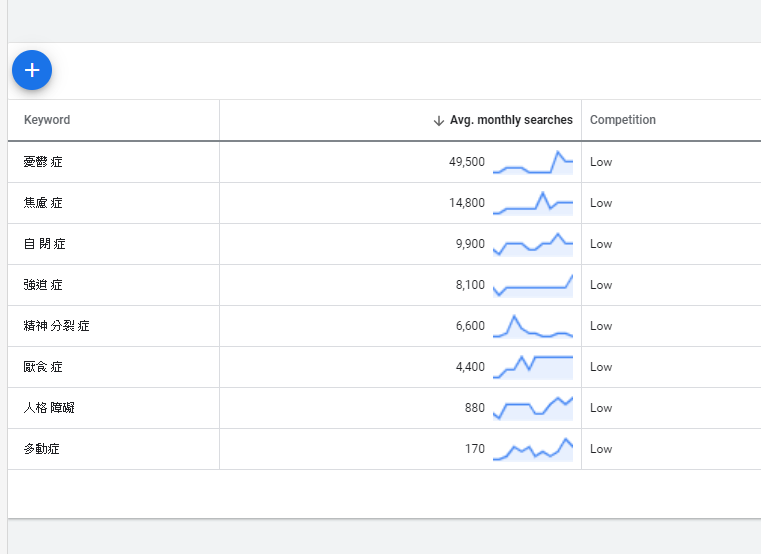Image resolution: width=761 pixels, height=554 pixels.
Task: Open the trend chart for 精神分裂症
Action: coord(532,326)
